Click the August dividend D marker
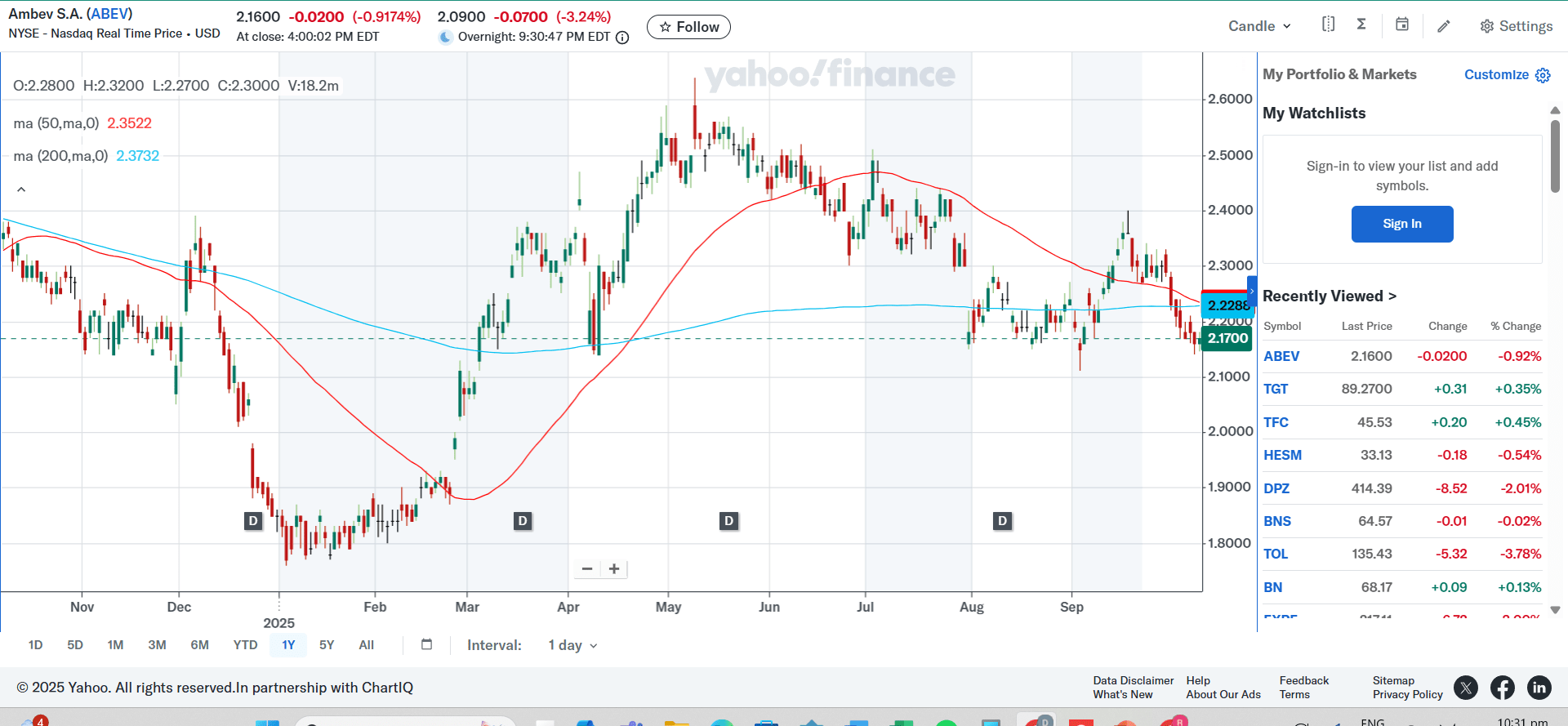 pos(1002,521)
